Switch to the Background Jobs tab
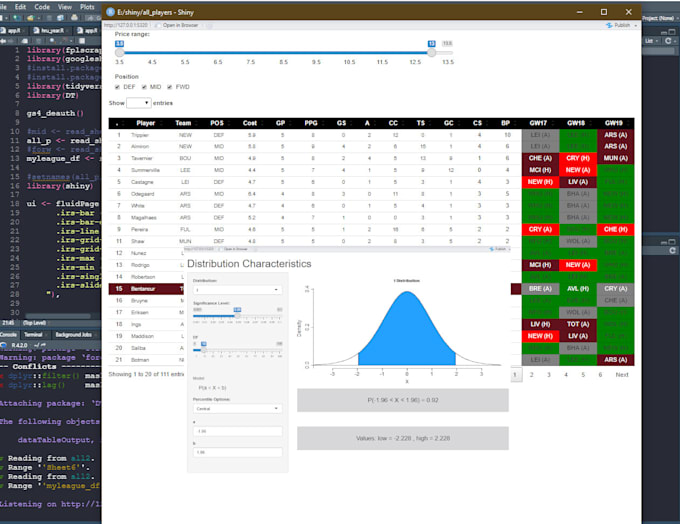 [73, 334]
